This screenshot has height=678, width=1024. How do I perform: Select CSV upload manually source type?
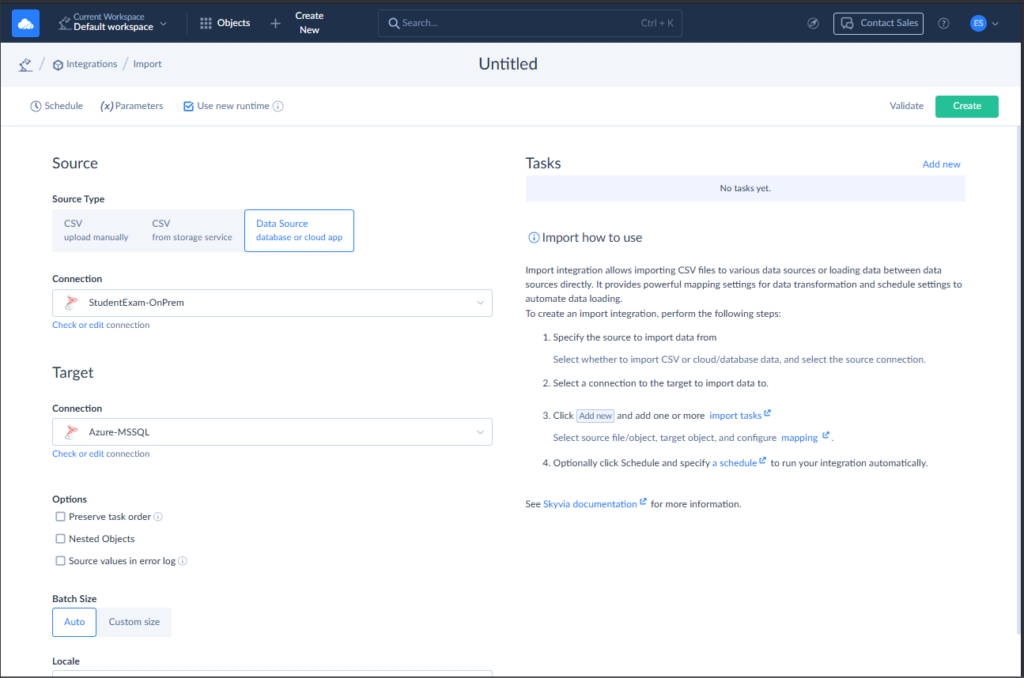(x=96, y=230)
